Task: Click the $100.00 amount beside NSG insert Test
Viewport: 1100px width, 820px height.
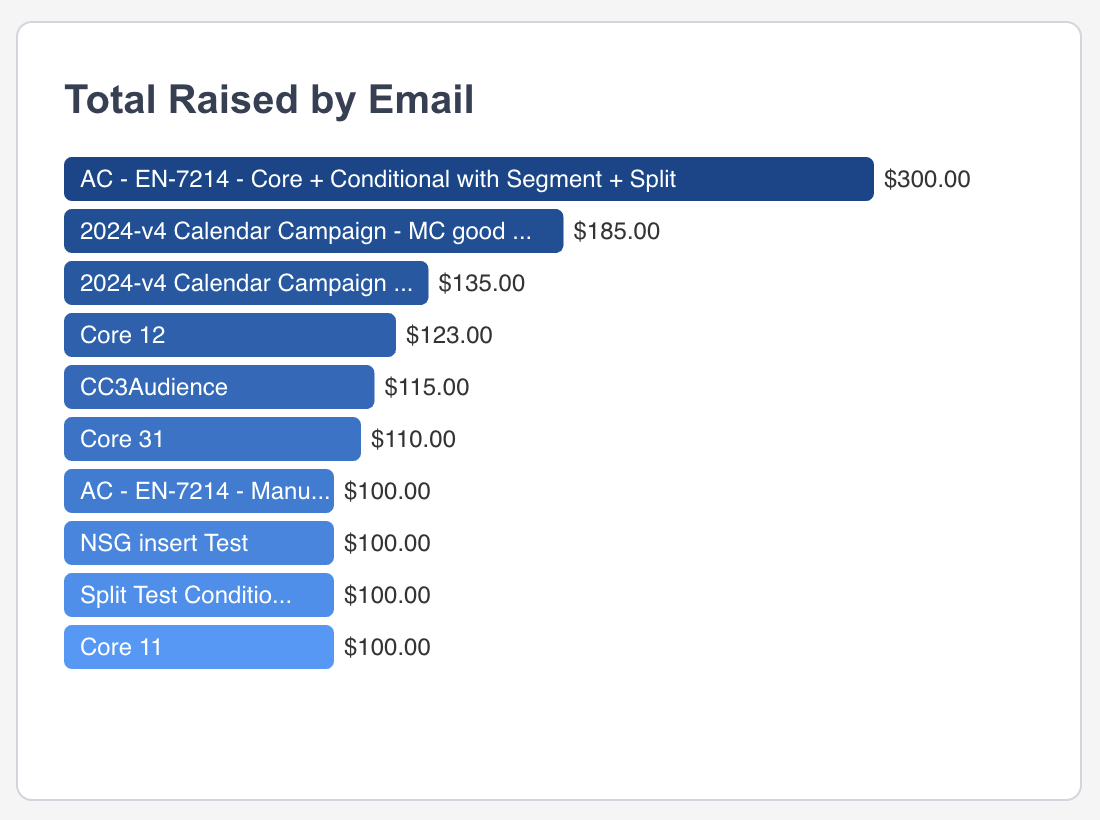Action: pos(387,543)
